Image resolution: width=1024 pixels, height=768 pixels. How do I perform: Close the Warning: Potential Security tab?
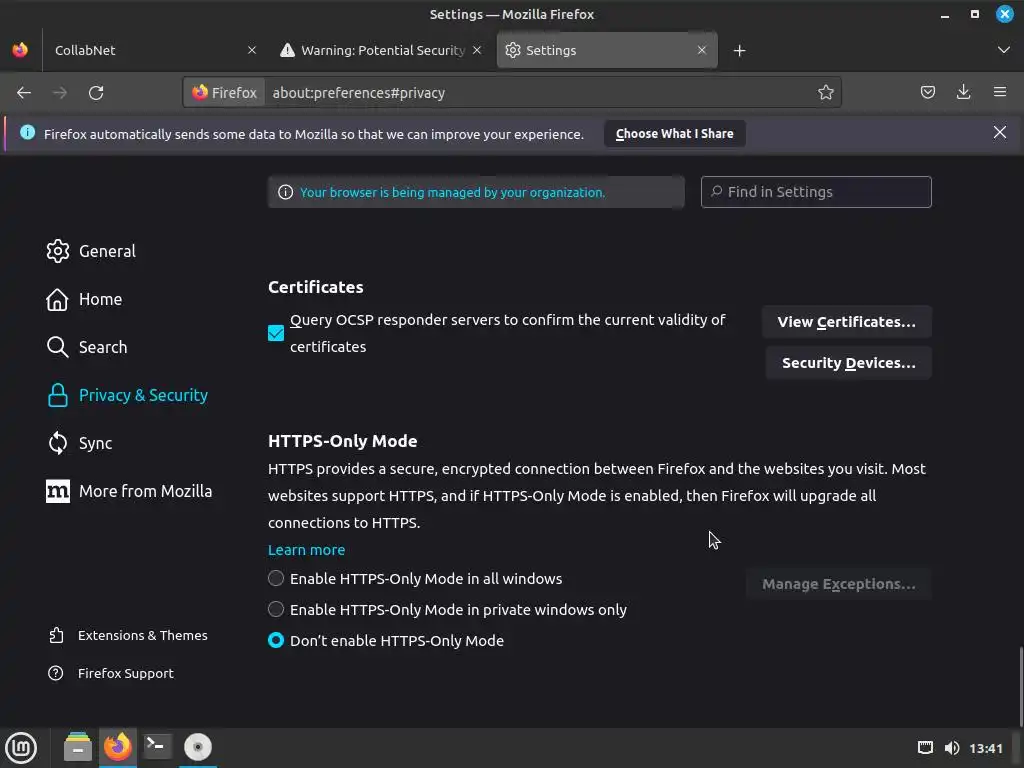coord(477,50)
